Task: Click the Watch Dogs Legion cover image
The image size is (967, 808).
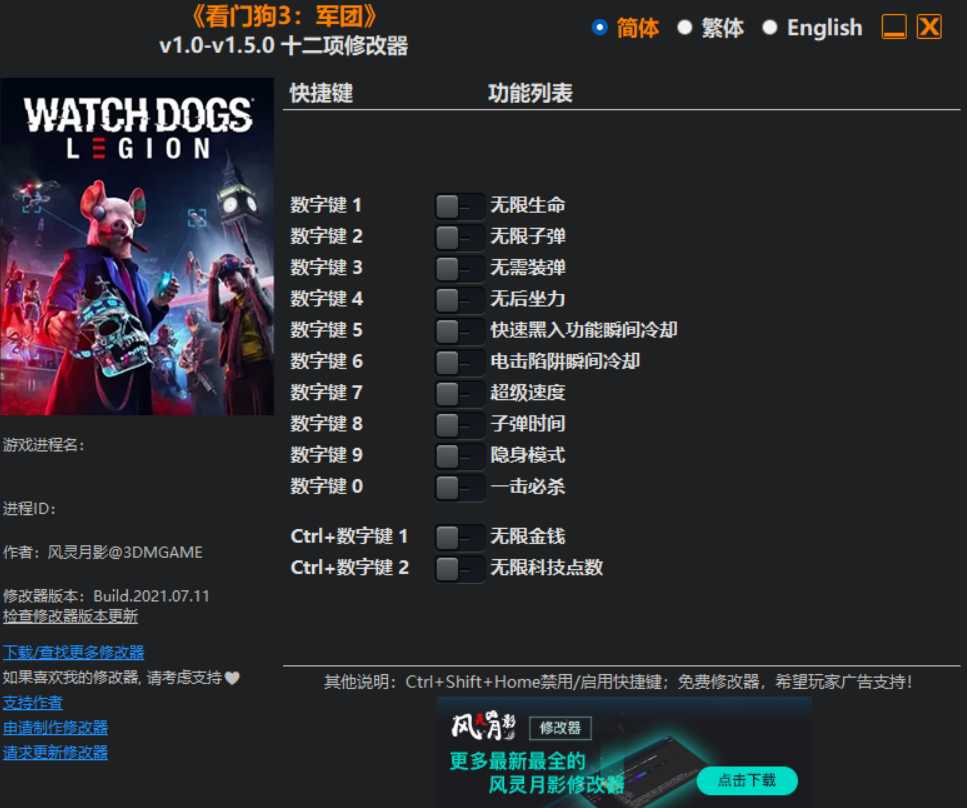Action: (137, 246)
